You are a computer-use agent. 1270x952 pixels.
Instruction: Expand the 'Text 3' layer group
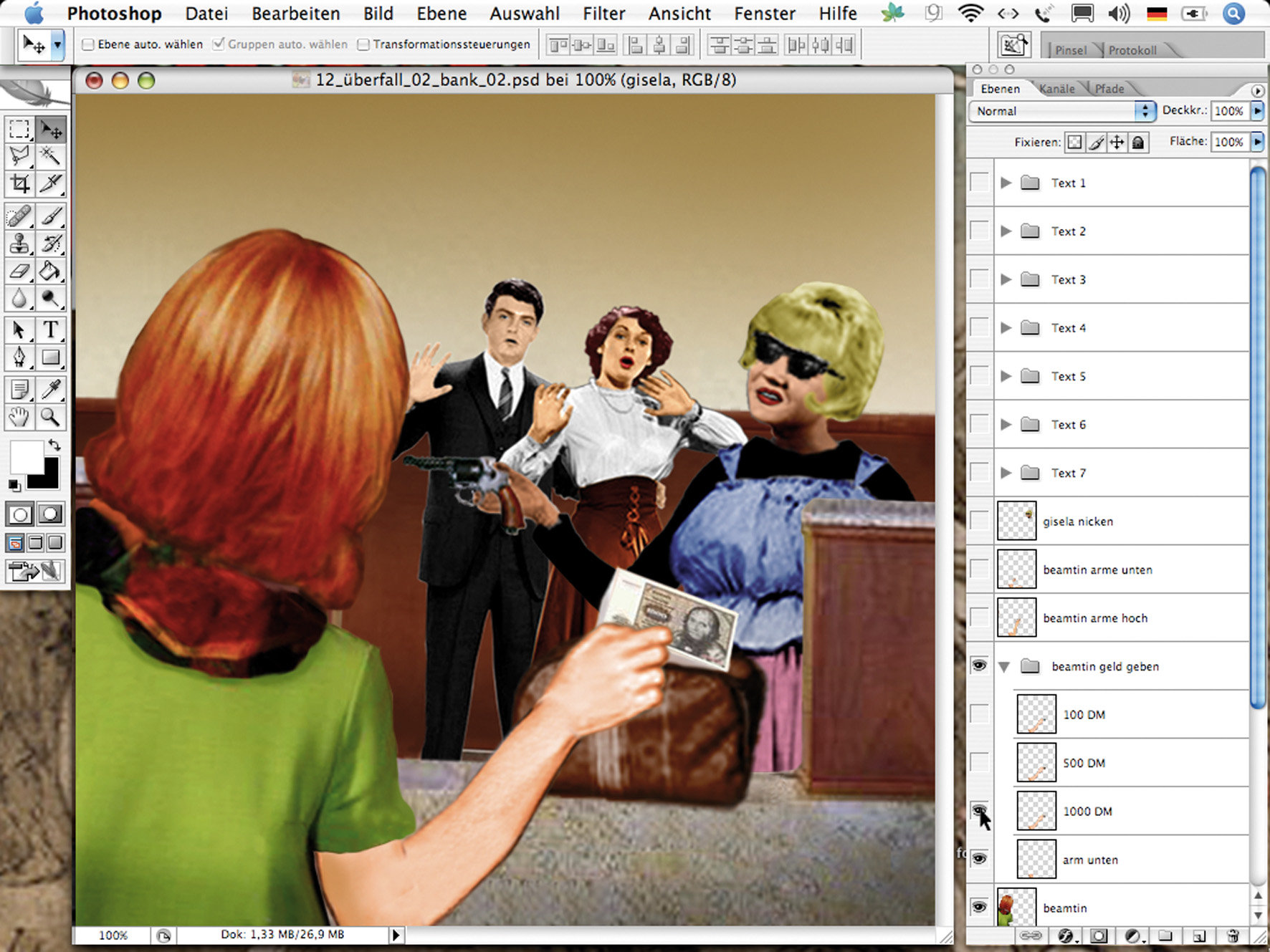tap(1006, 279)
